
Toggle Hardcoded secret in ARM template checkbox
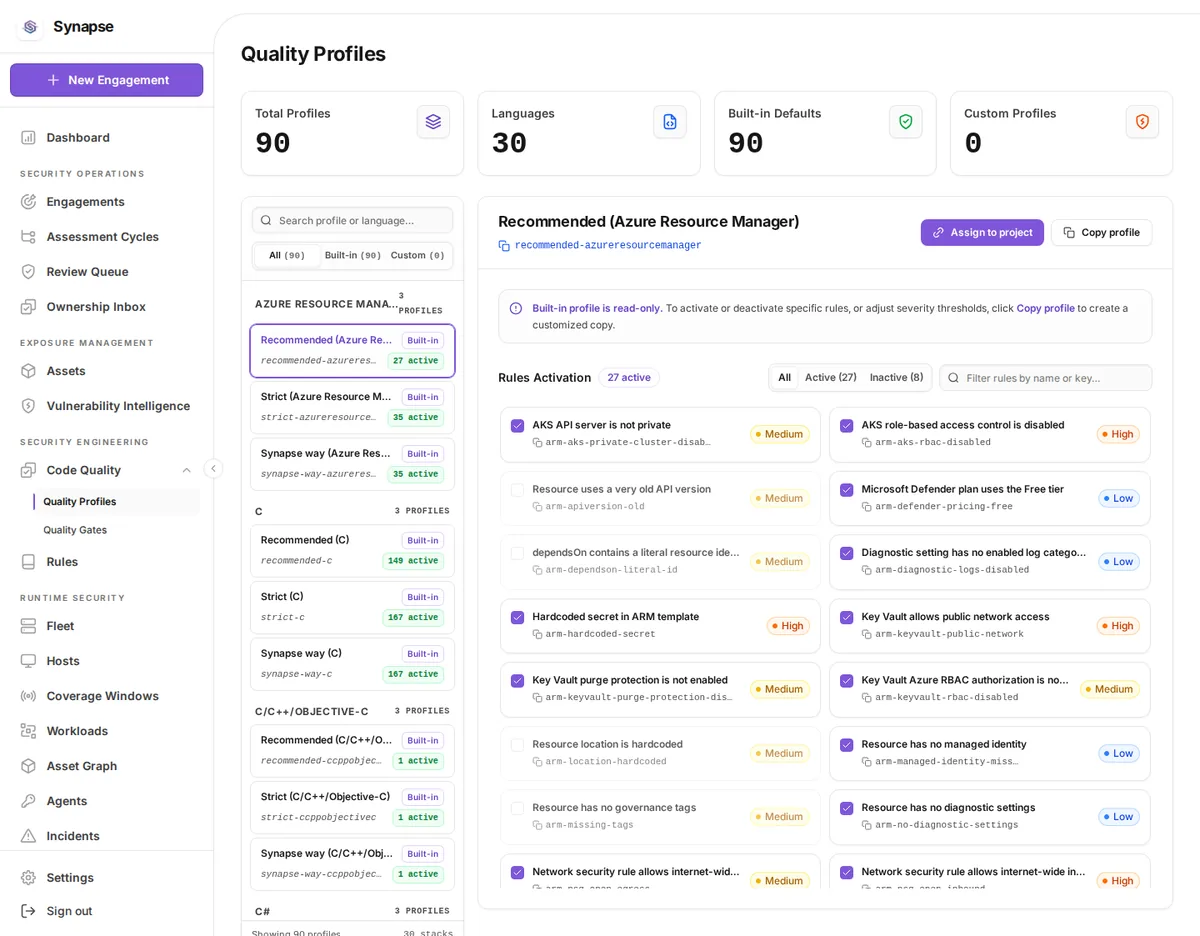(517, 617)
